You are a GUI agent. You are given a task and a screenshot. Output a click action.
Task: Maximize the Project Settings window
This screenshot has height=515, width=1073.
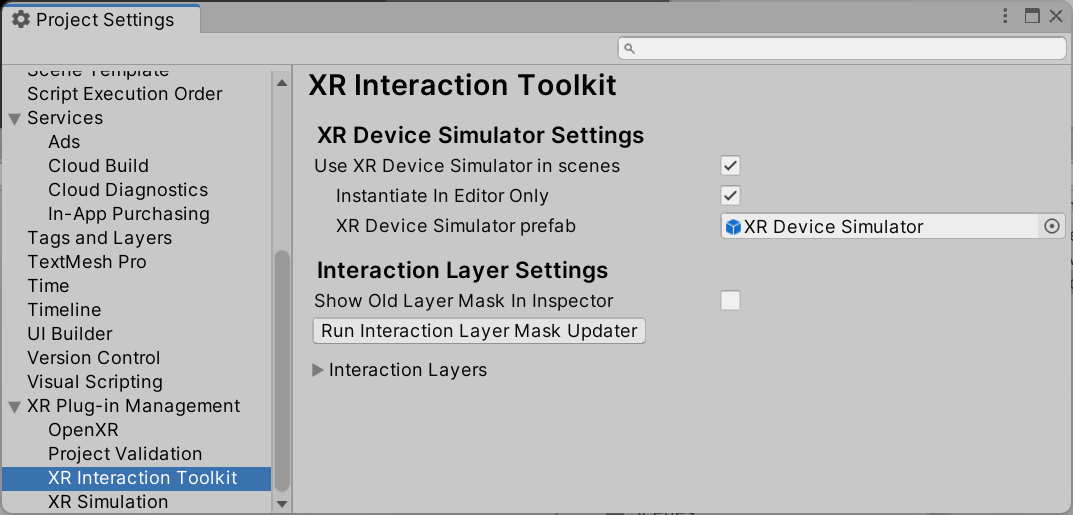(1032, 16)
